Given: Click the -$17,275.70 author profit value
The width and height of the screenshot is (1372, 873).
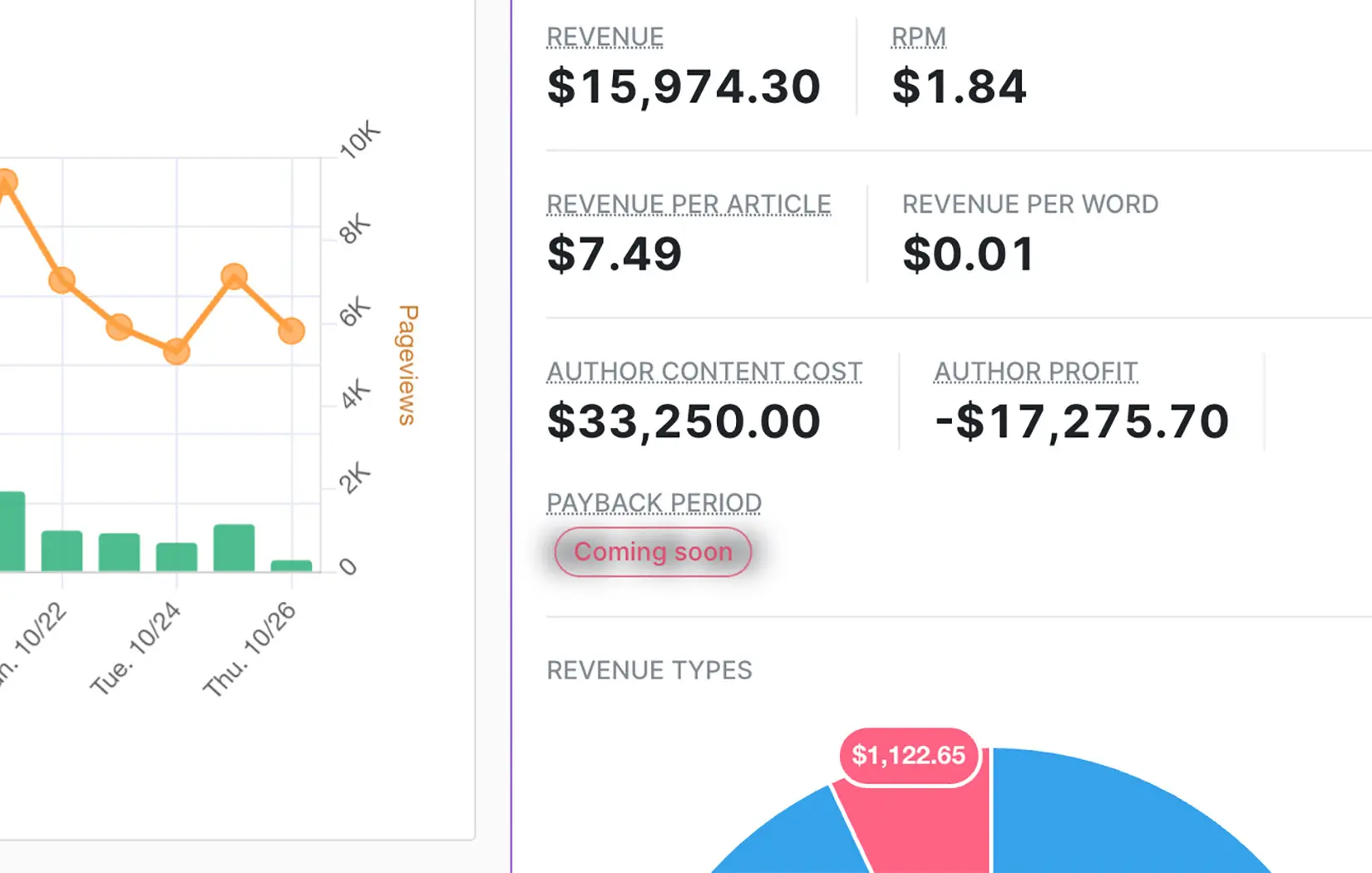Looking at the screenshot, I should pos(1081,422).
